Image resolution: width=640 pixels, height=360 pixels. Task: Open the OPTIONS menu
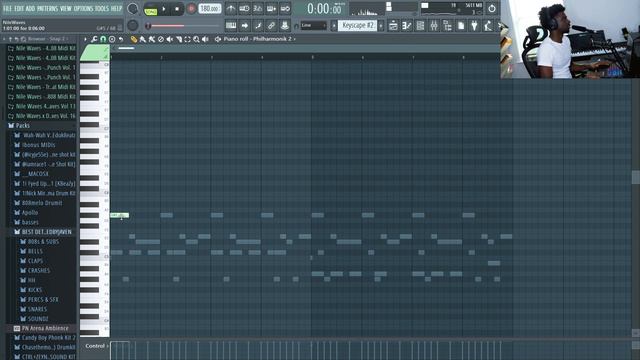[x=83, y=8]
